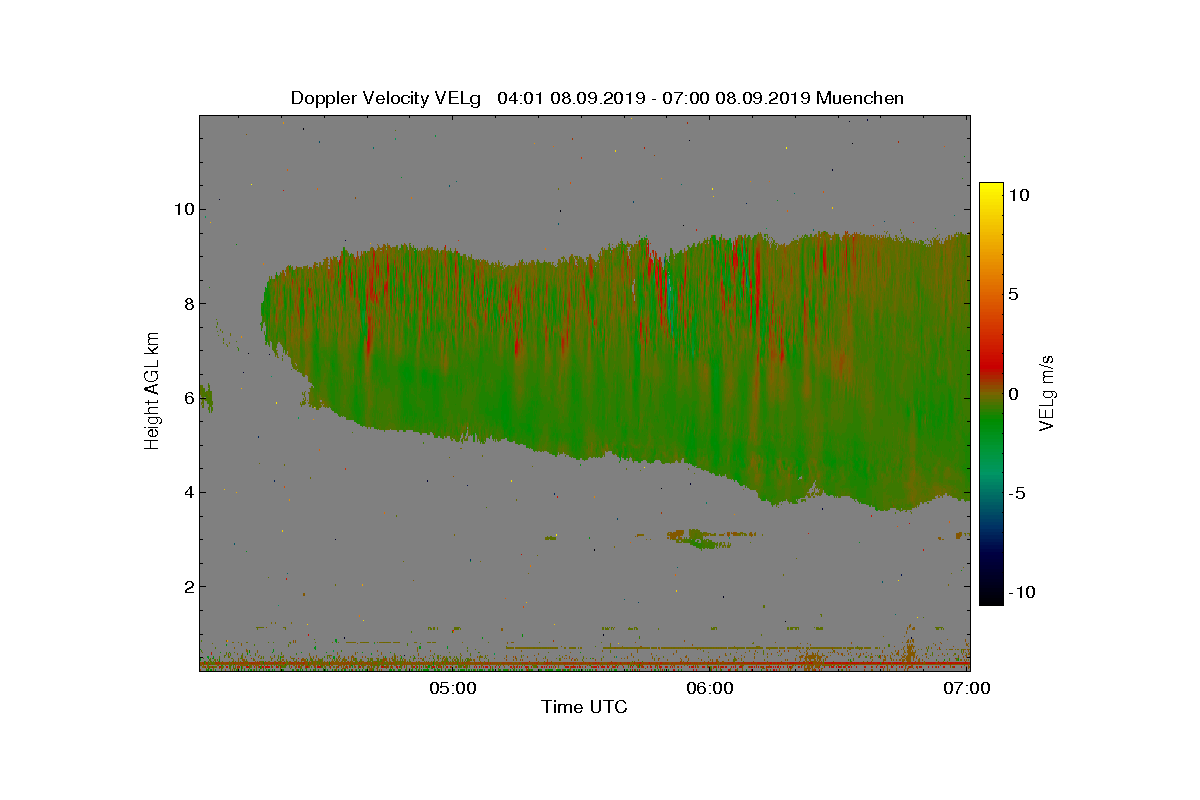Click the red ground-clutter line at plot bottom
Image resolution: width=1200 pixels, height=800 pixels.
coord(584,663)
